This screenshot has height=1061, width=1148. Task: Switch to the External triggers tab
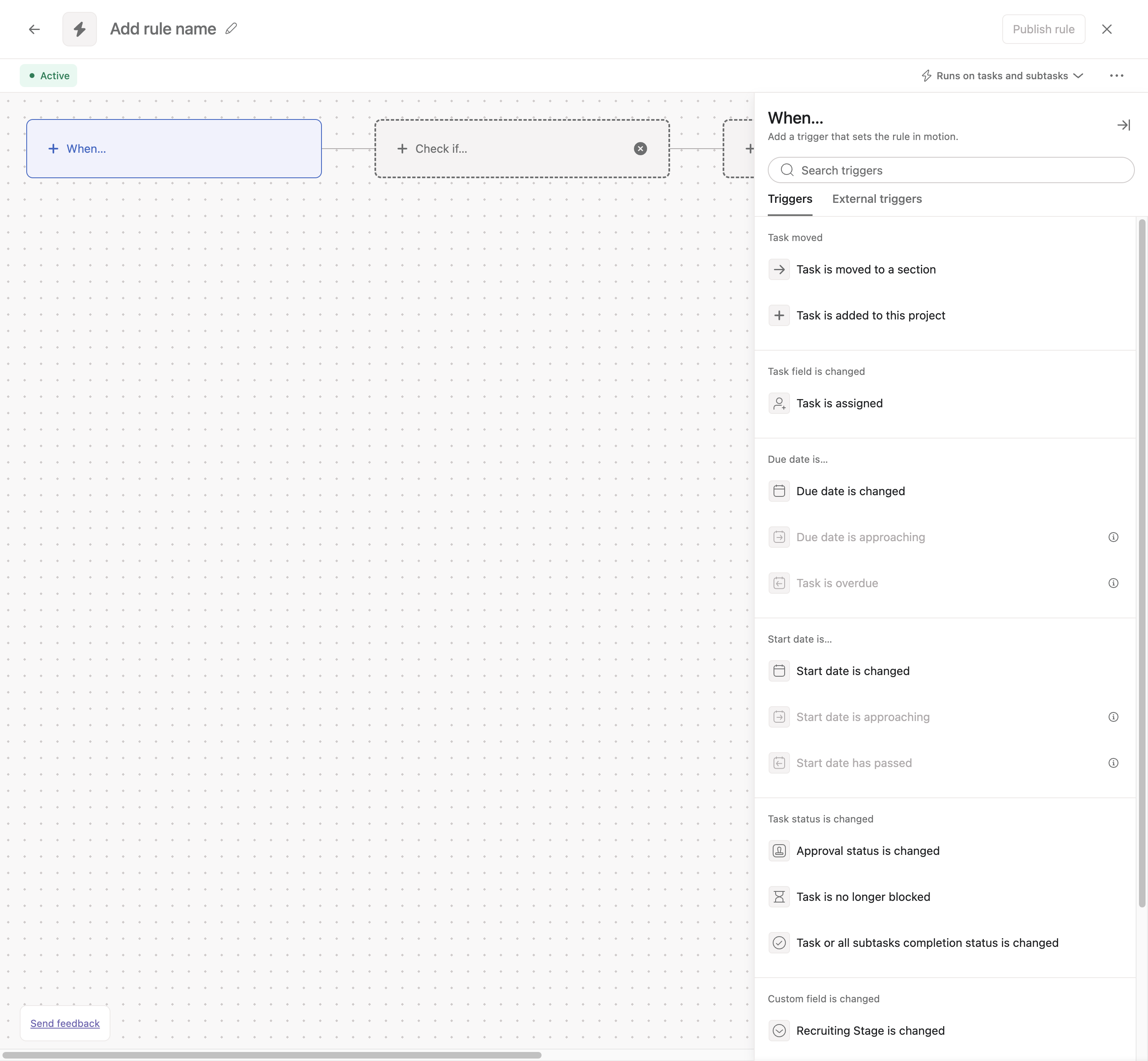pos(877,199)
